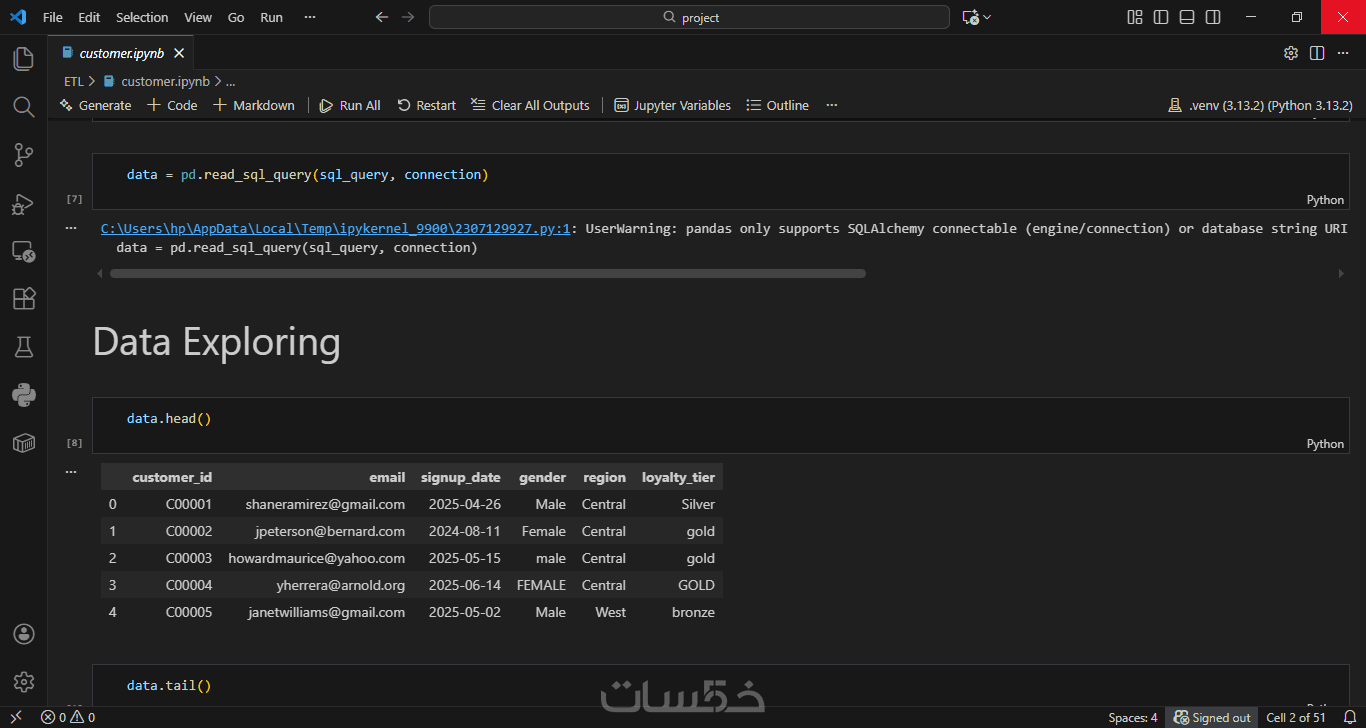The height and width of the screenshot is (728, 1366).
Task: Open the notebook Outline
Action: coord(777,105)
